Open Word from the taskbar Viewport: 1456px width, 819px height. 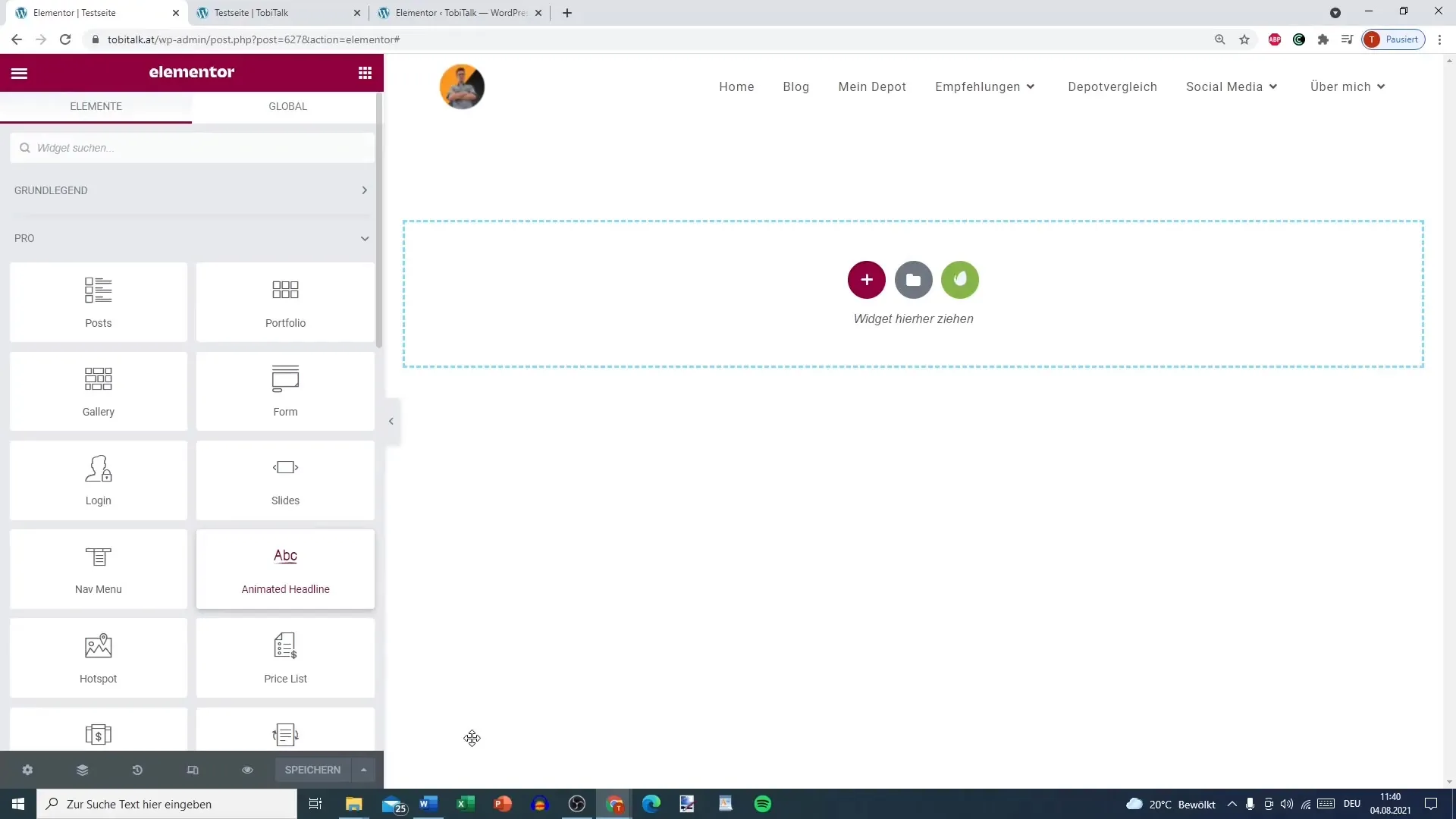(428, 804)
